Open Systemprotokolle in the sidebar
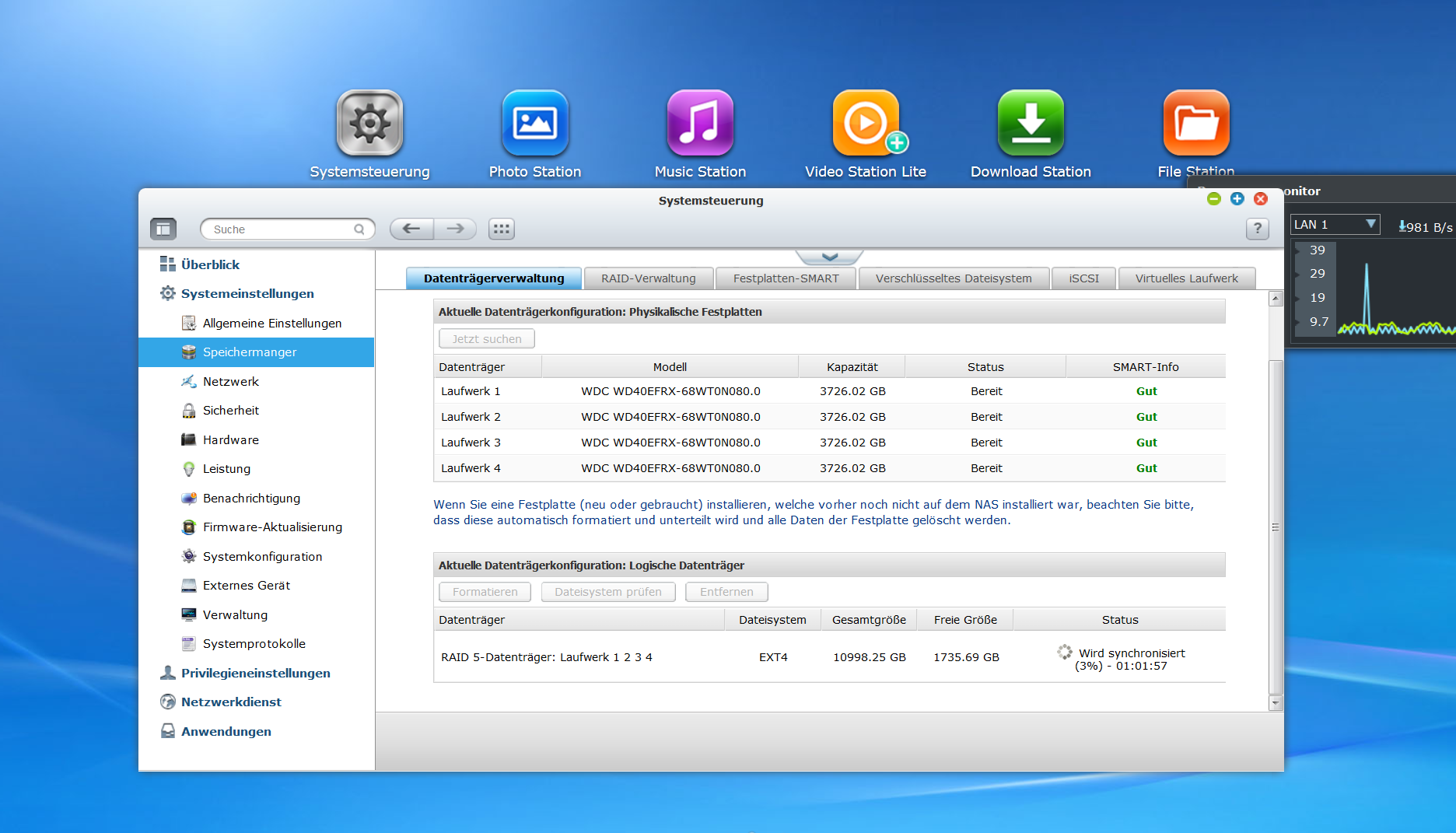Image resolution: width=1456 pixels, height=833 pixels. click(257, 644)
